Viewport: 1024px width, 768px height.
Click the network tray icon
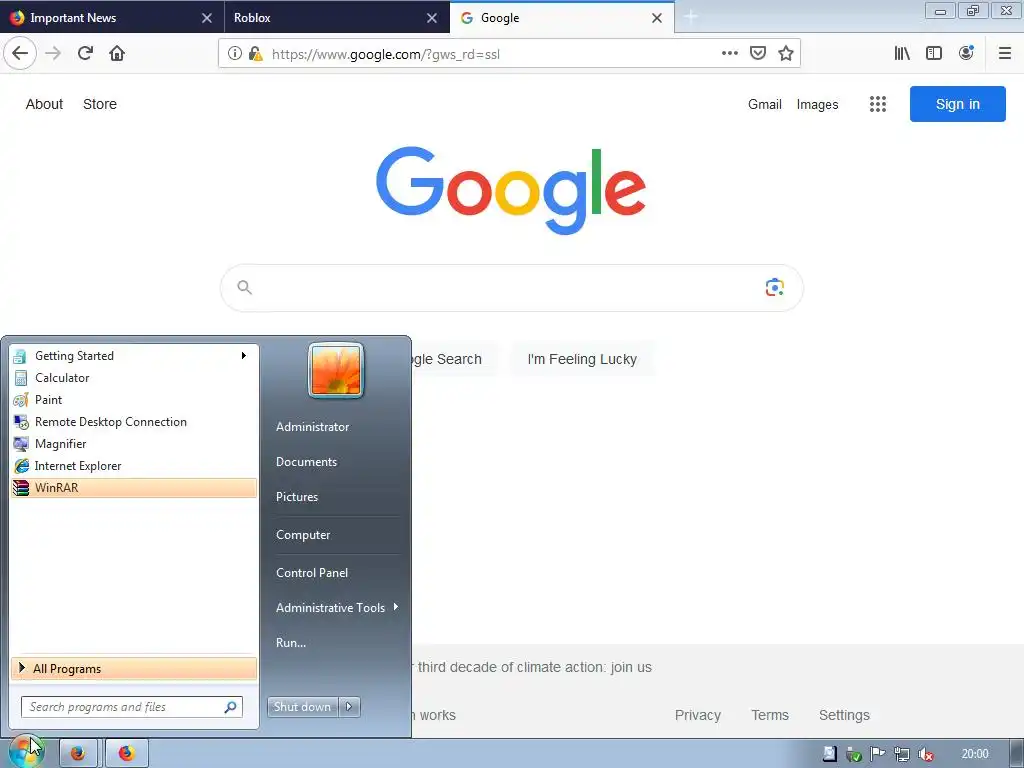click(901, 754)
